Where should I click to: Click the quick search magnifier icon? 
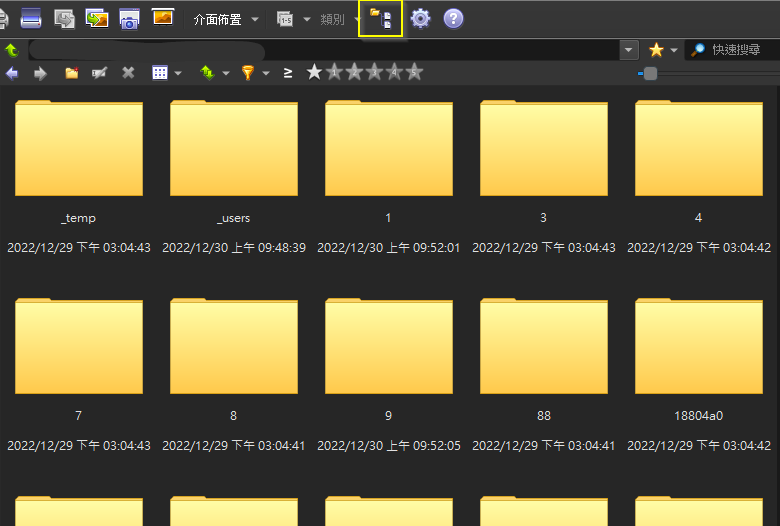coord(698,50)
